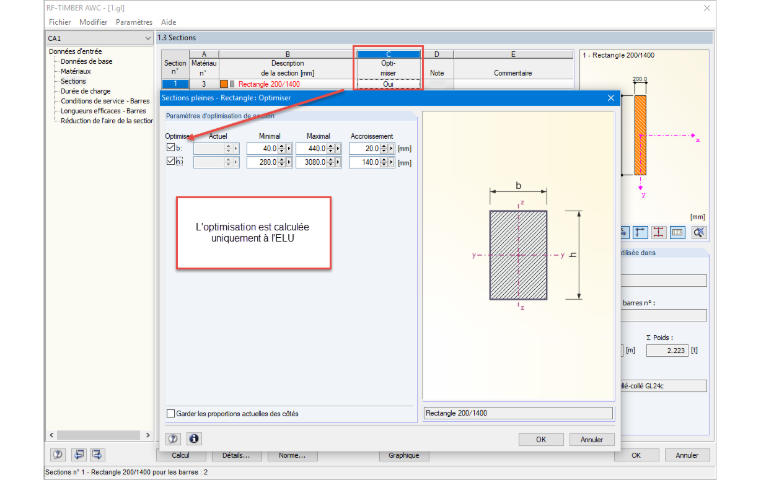
Task: Adjust the maximal h value spinner
Action: pos(331,162)
